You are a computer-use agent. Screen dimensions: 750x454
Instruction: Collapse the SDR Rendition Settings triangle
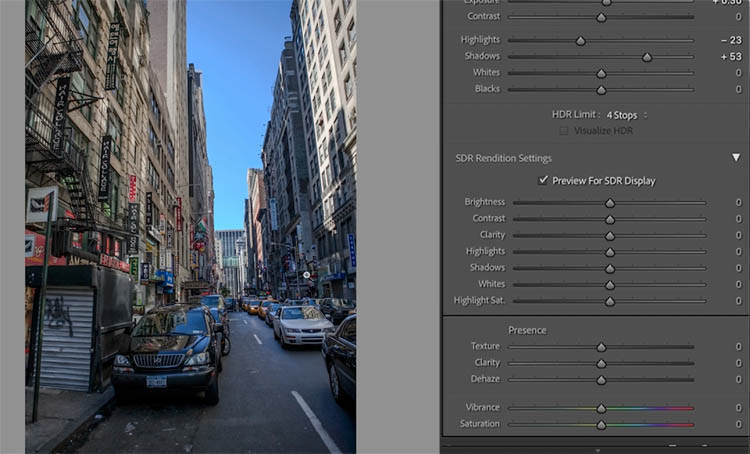(x=736, y=158)
